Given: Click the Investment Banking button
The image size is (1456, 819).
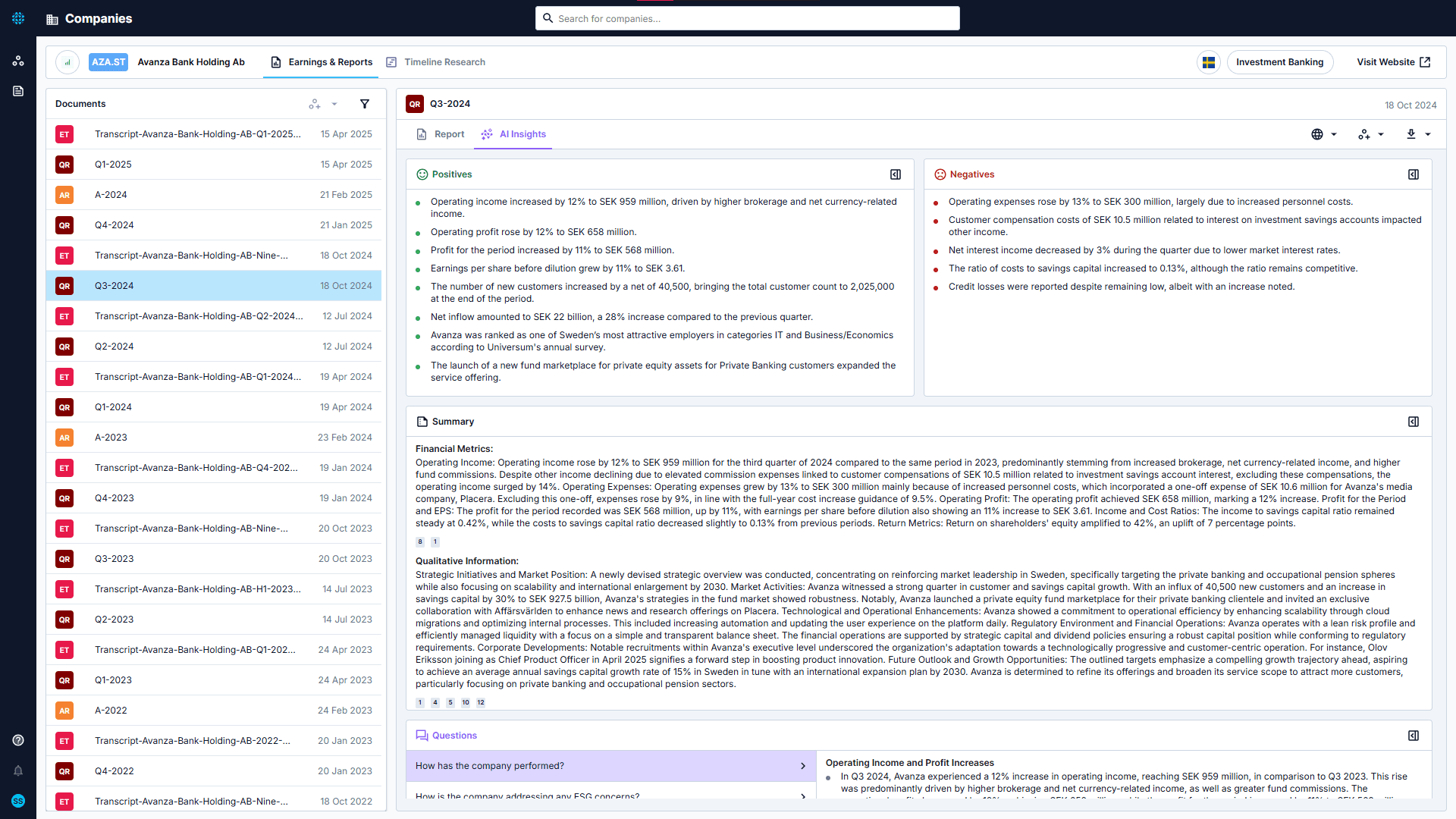Looking at the screenshot, I should [x=1279, y=62].
